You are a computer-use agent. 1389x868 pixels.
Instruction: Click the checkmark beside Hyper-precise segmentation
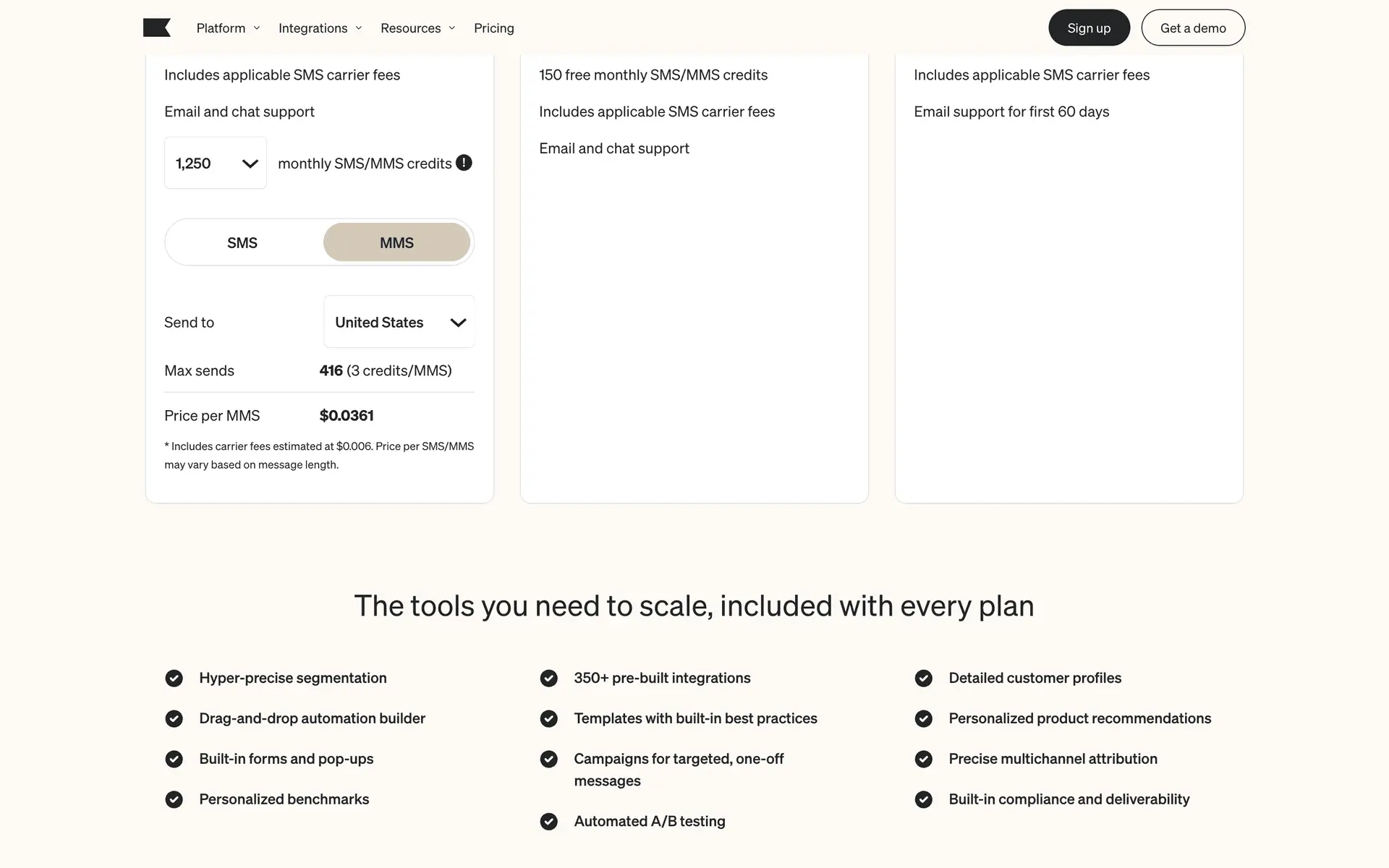[174, 678]
